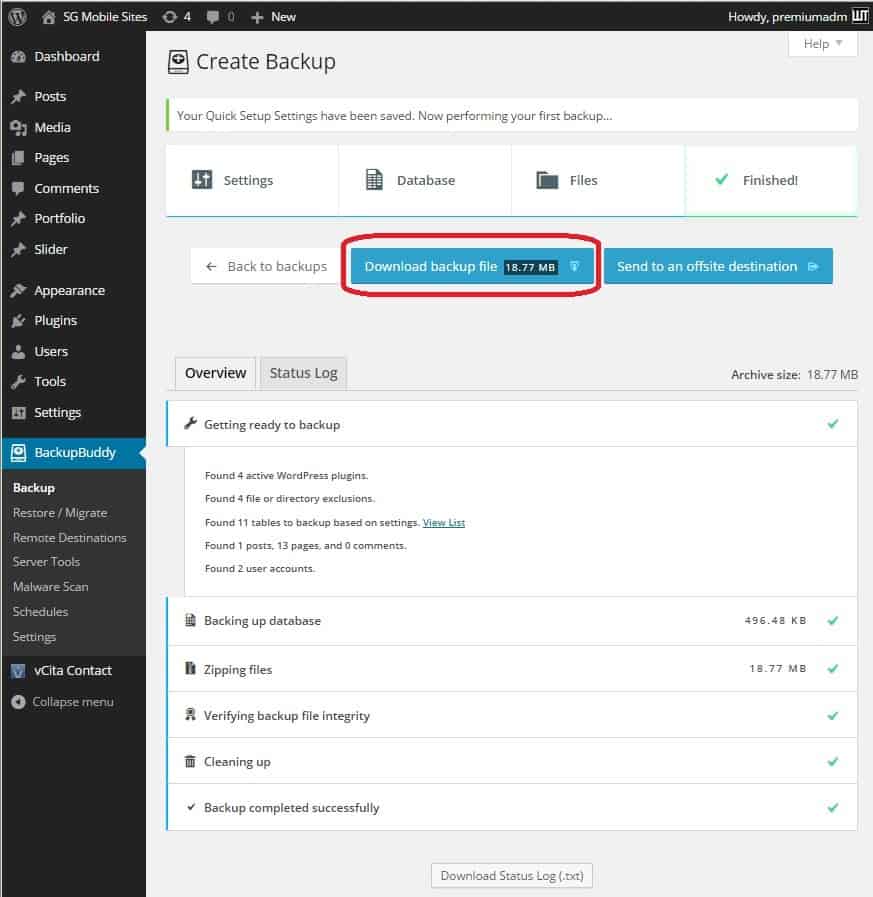This screenshot has height=897, width=873.
Task: Open Remote Destinations submenu item
Action: coord(70,538)
